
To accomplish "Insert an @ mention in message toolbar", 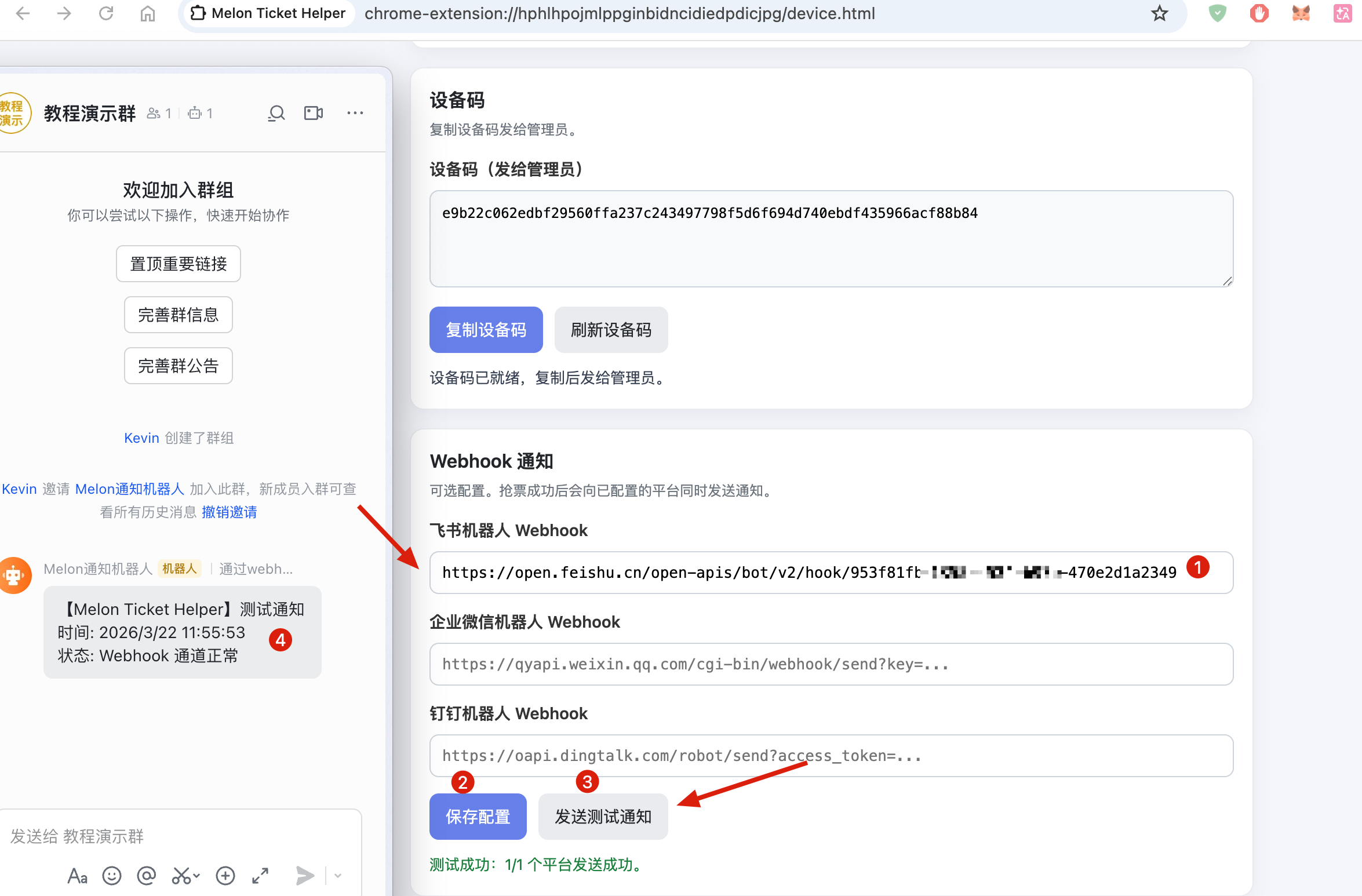I will point(147,876).
